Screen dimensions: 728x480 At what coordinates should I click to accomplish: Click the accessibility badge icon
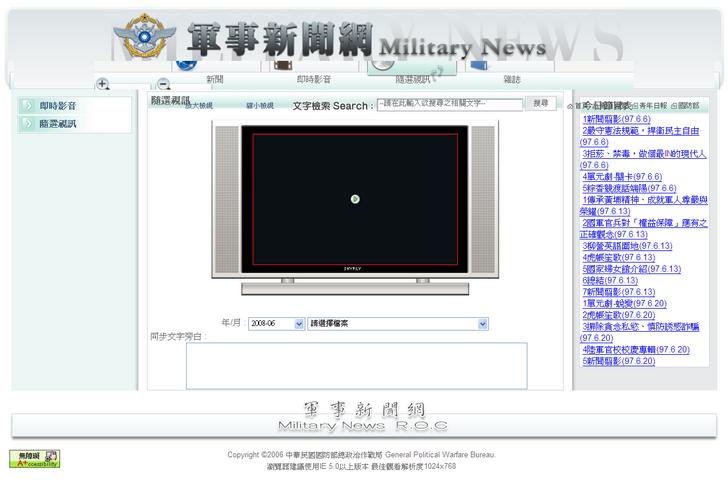pos(34,458)
